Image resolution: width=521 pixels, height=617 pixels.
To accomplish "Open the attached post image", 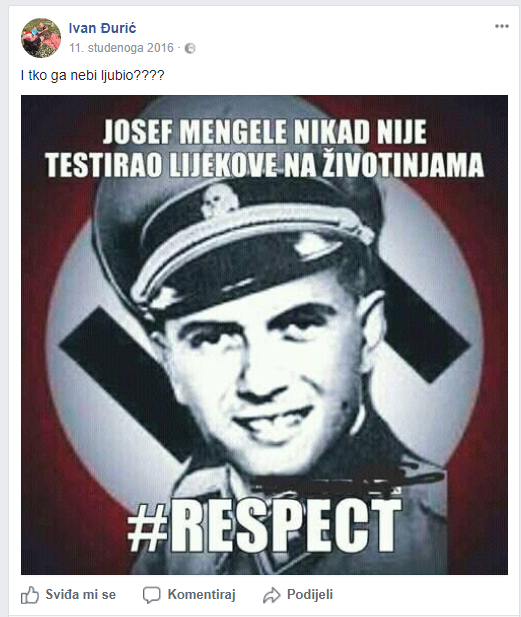I will [x=264, y=335].
